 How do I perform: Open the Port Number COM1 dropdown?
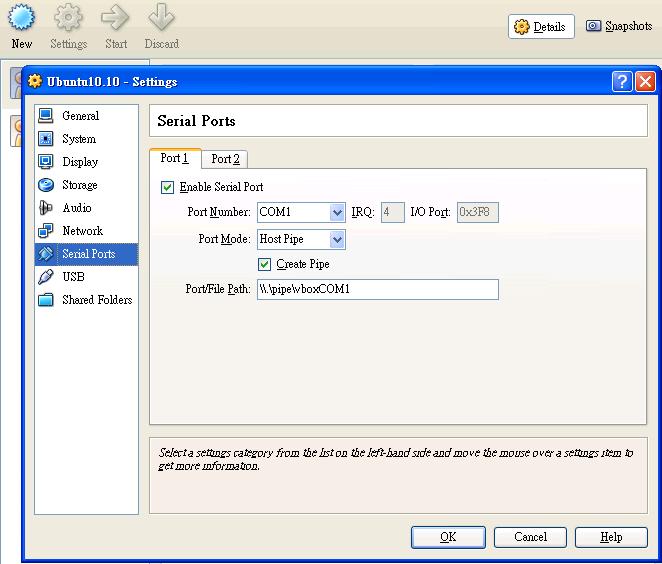pyautogui.click(x=301, y=212)
